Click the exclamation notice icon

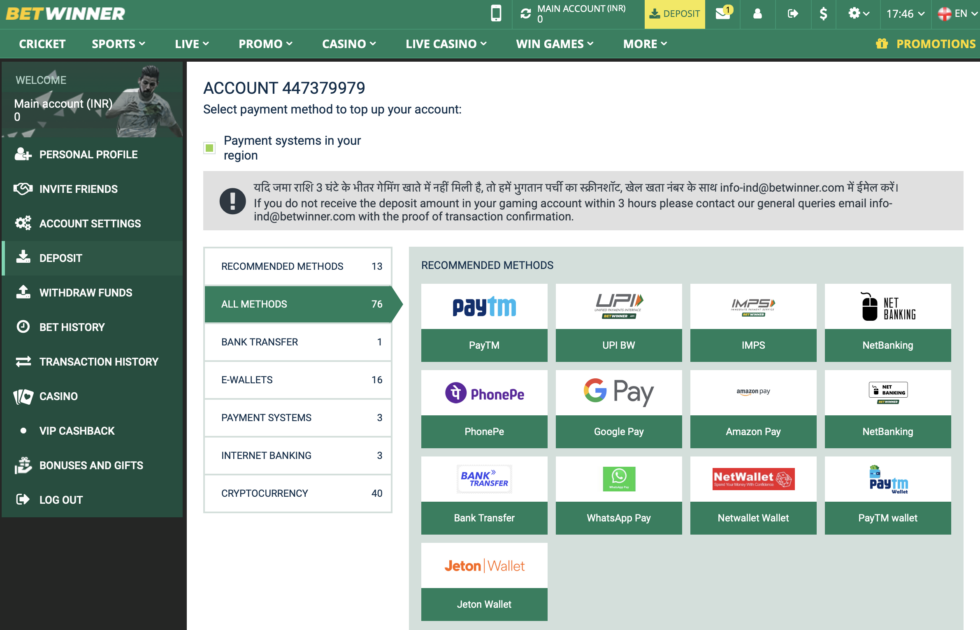click(x=232, y=201)
